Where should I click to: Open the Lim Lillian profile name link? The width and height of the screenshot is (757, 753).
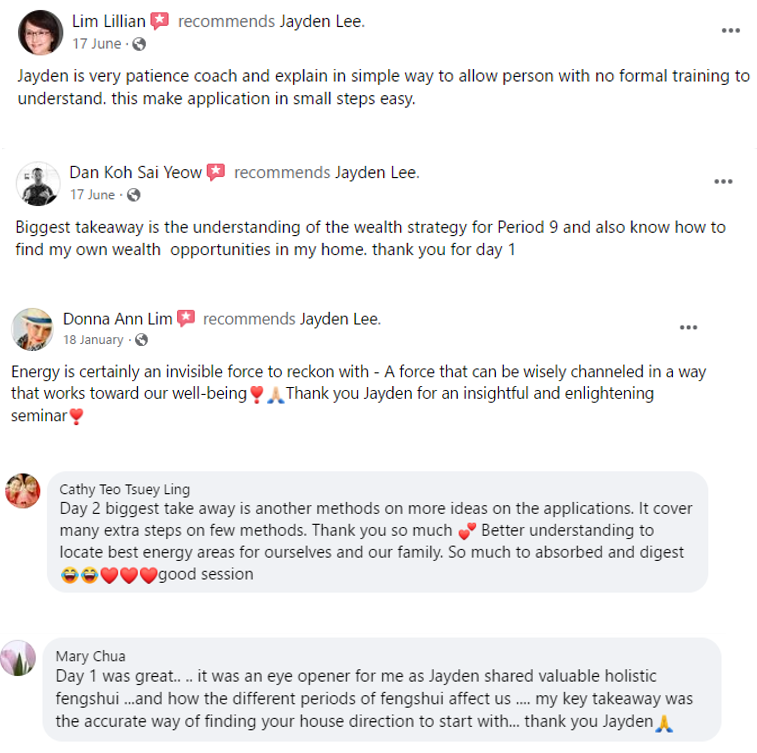[109, 21]
